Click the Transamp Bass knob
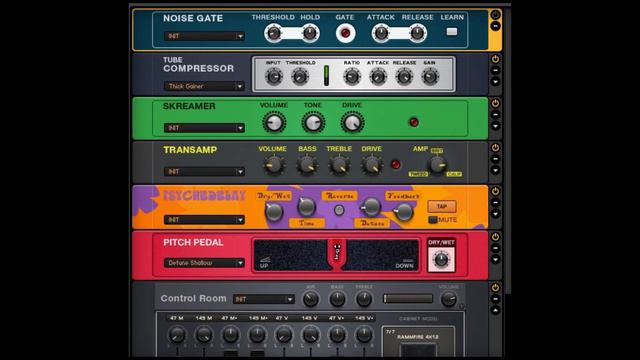This screenshot has height=360, width=640. (x=307, y=165)
